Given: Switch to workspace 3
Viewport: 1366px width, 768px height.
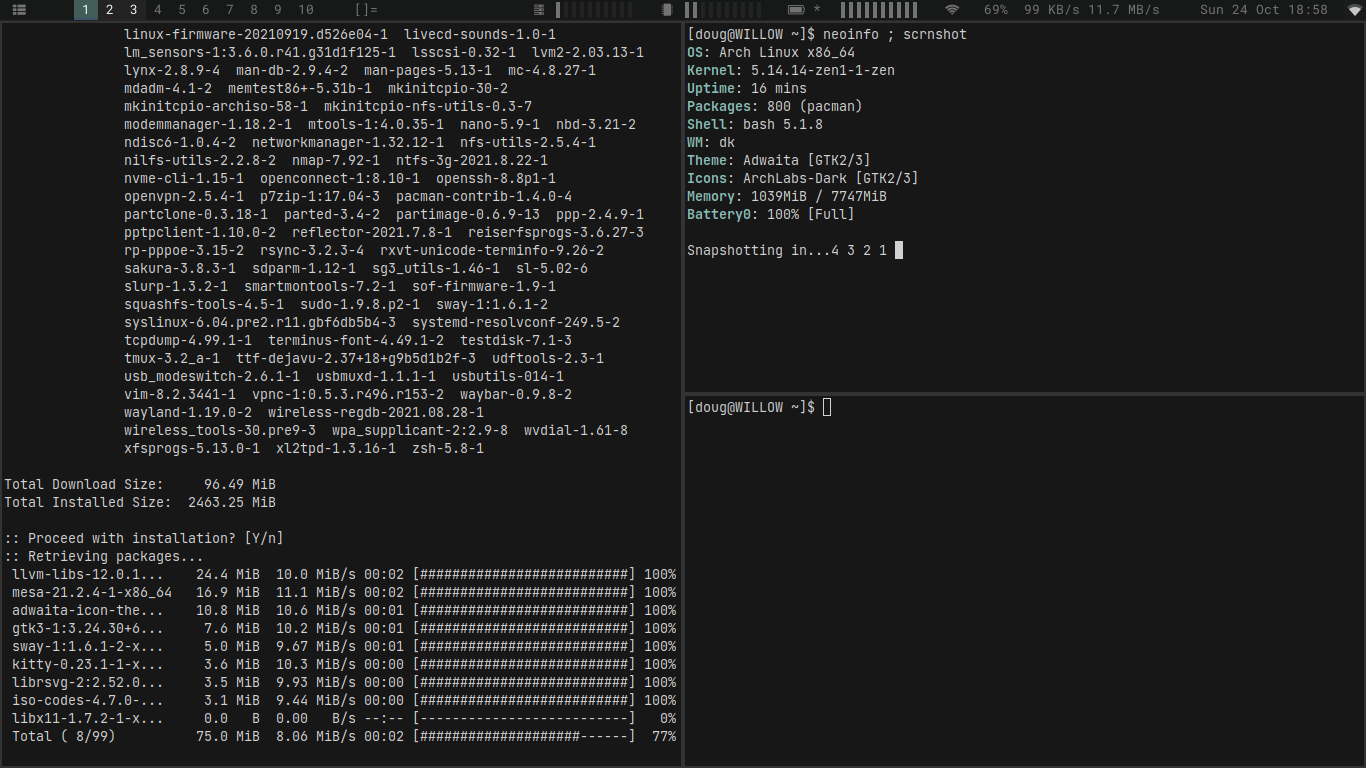Looking at the screenshot, I should [x=133, y=10].
